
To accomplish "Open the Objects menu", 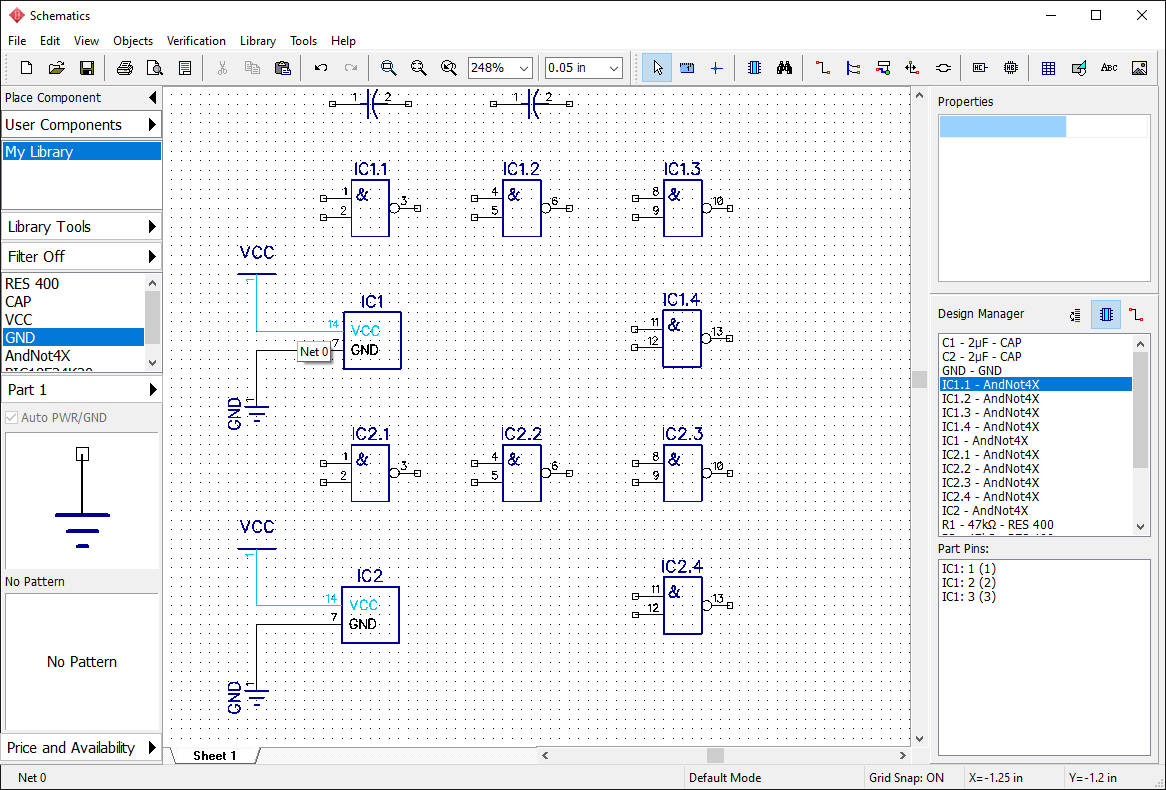I will [x=132, y=41].
